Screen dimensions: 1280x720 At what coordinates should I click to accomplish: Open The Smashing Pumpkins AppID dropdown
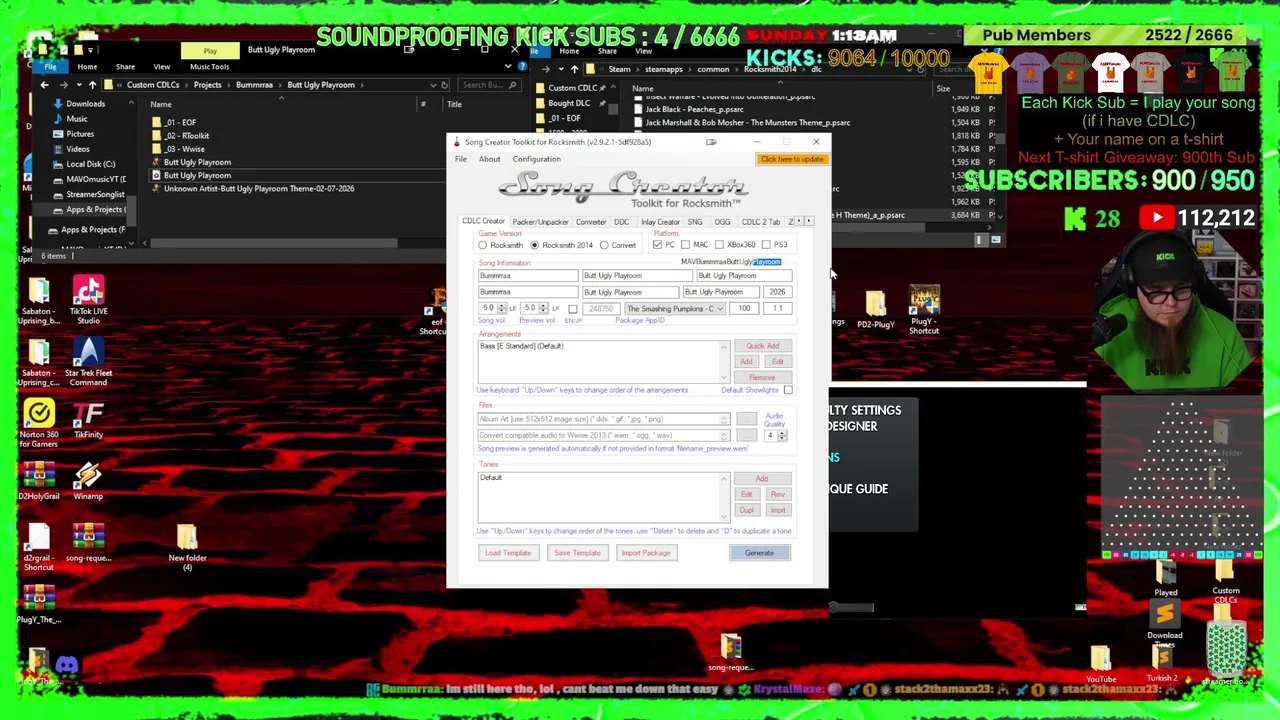pos(674,309)
